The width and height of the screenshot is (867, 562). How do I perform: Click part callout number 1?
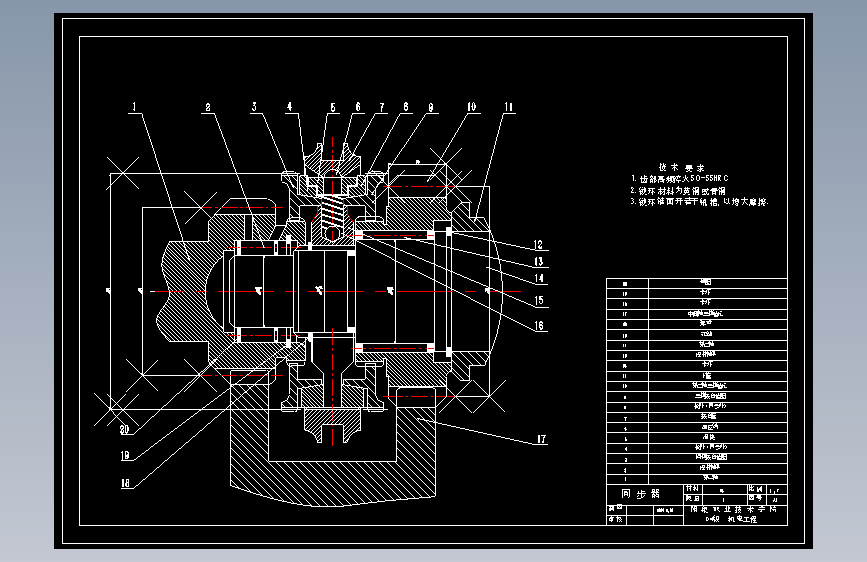pyautogui.click(x=134, y=106)
